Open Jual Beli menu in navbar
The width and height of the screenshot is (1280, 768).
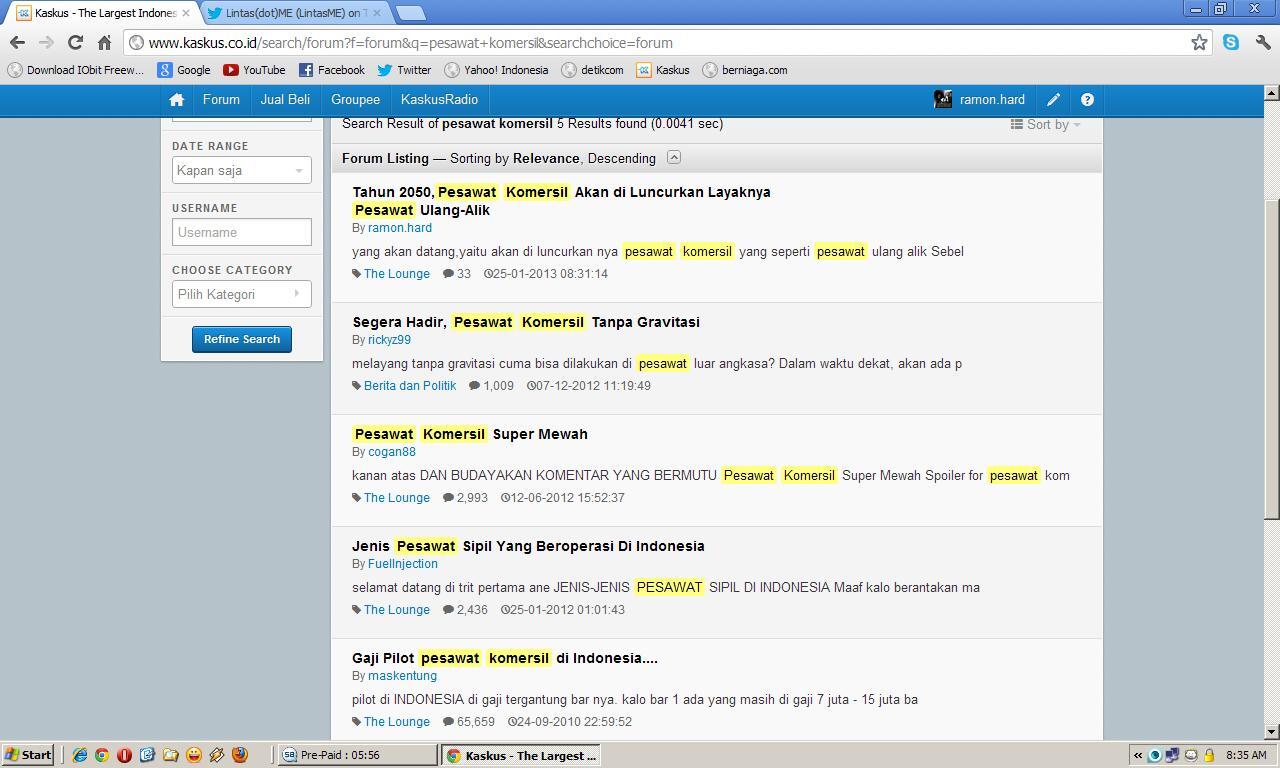(x=285, y=99)
